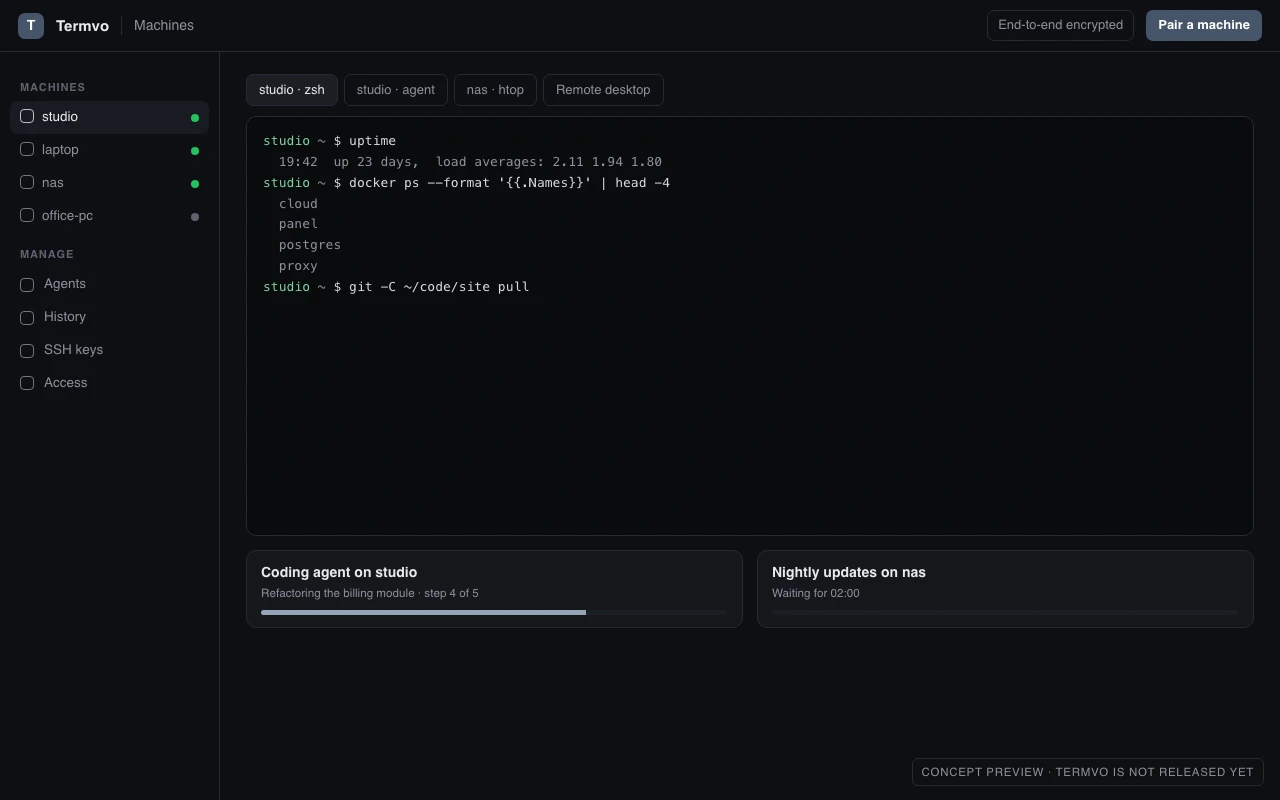
Task: Open Agents via its sidebar icon
Action: [x=27, y=284]
